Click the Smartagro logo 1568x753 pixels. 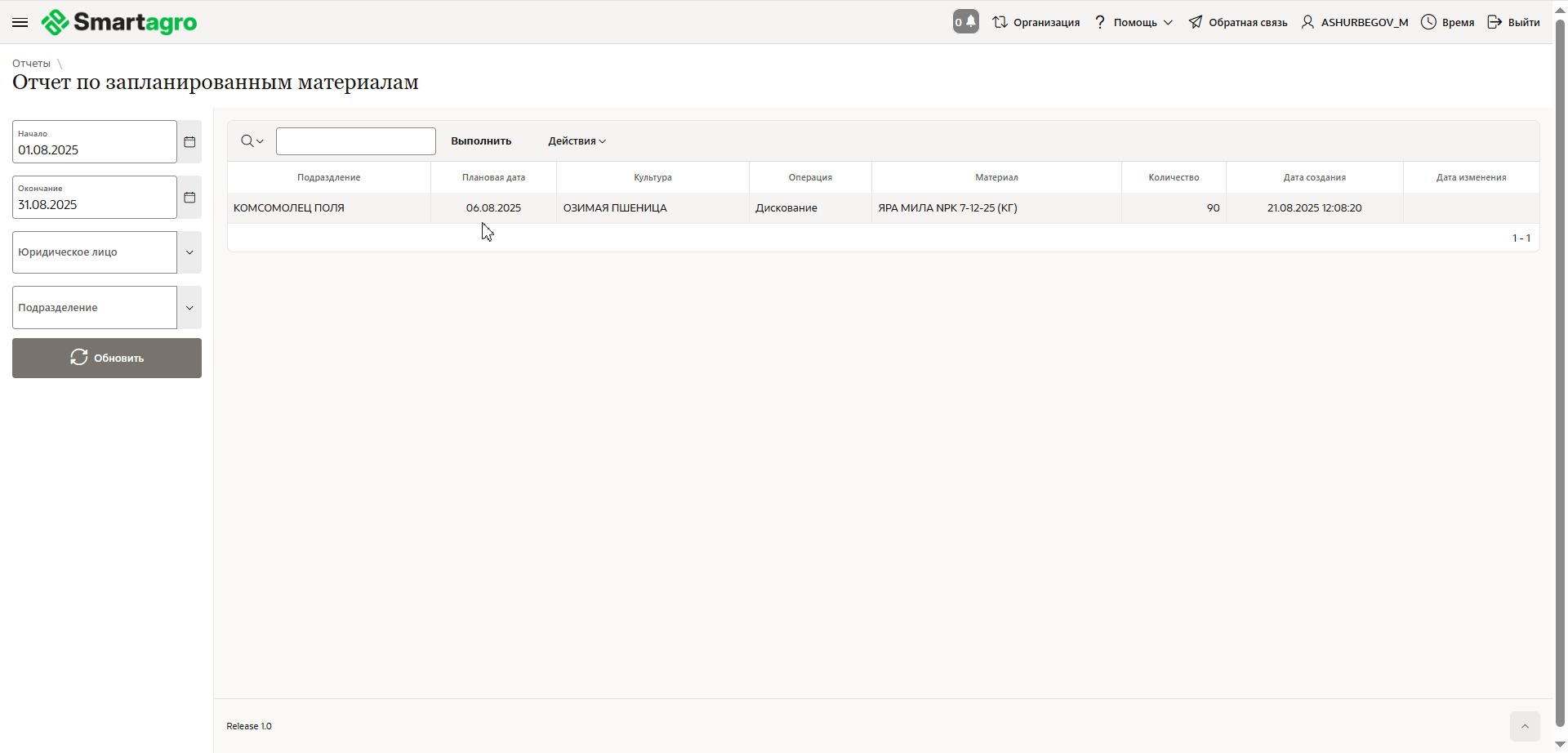point(119,22)
